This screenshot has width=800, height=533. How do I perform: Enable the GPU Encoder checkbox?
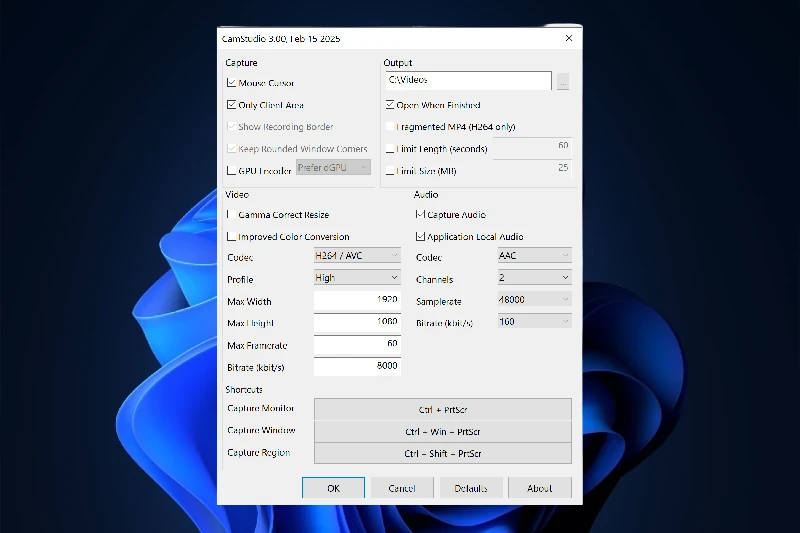[x=231, y=170]
